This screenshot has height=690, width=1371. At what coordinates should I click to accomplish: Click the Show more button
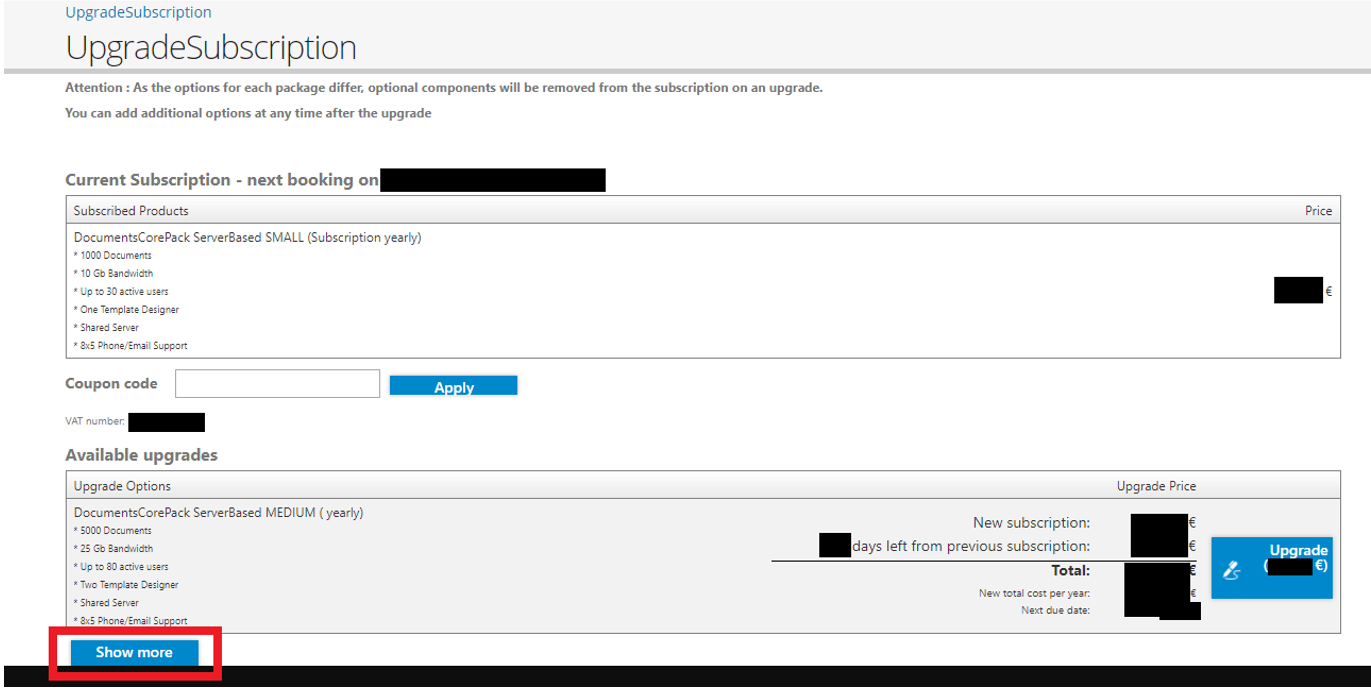[134, 652]
